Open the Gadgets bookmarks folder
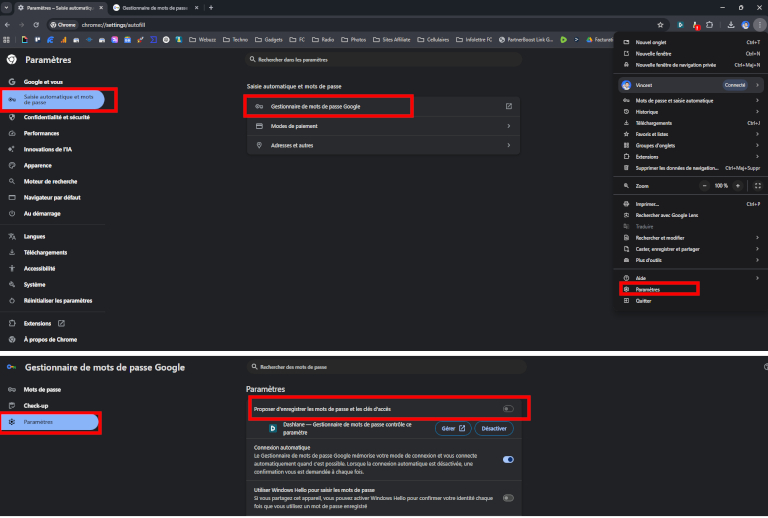 (x=269, y=40)
